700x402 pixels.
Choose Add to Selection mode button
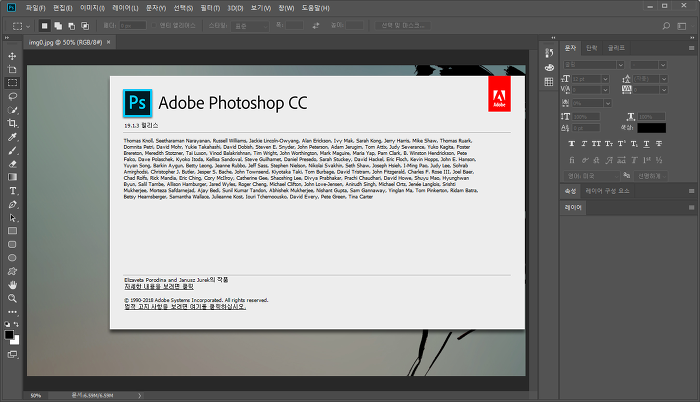[x=58, y=26]
